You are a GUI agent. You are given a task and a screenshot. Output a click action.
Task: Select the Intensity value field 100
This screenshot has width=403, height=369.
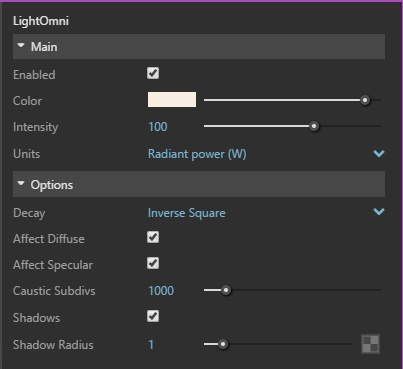pyautogui.click(x=158, y=127)
